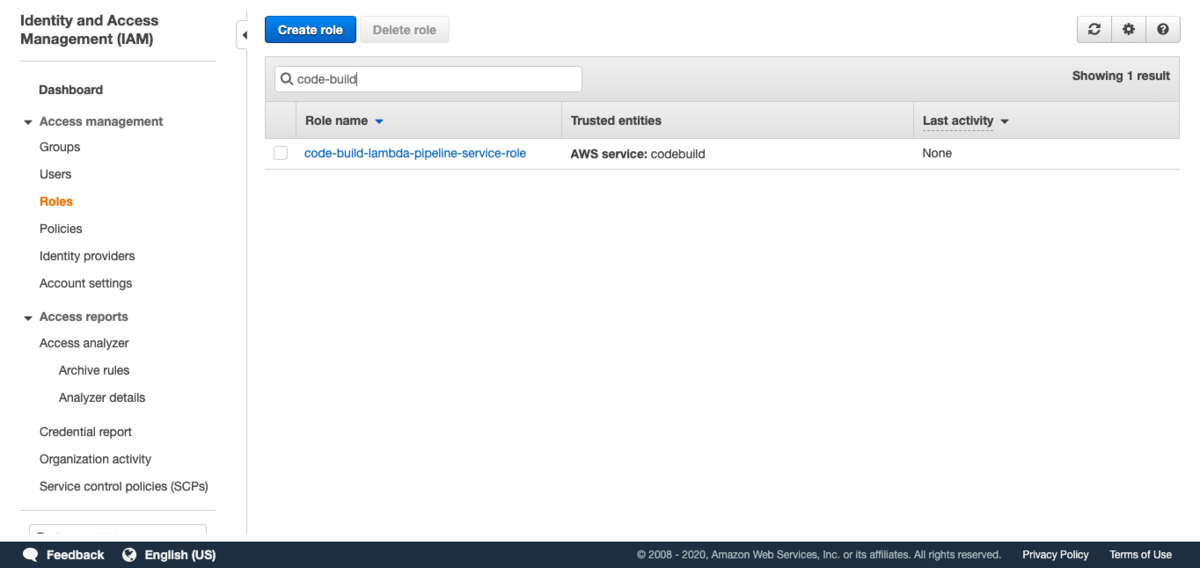
Task: Open Archive rules page
Action: pos(94,370)
